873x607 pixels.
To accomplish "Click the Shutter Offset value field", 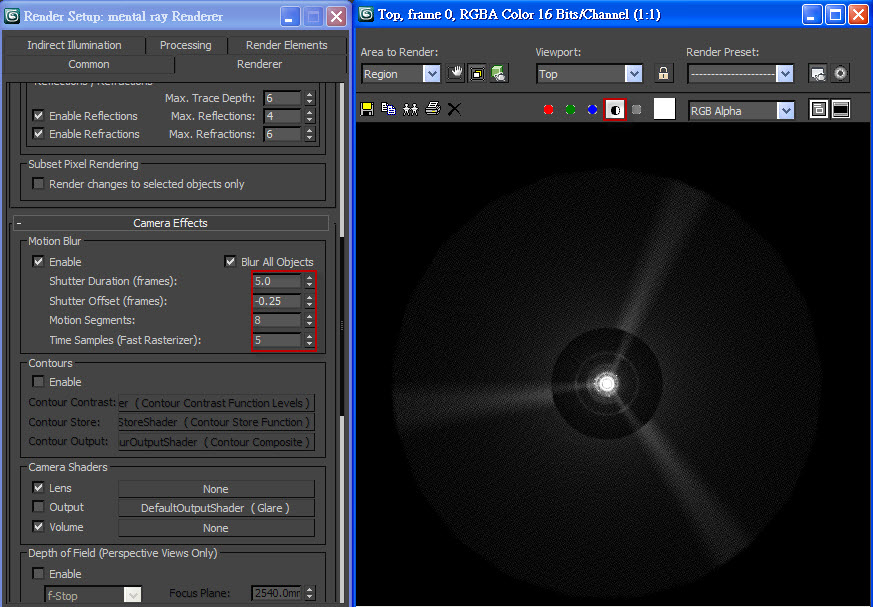I will click(277, 301).
